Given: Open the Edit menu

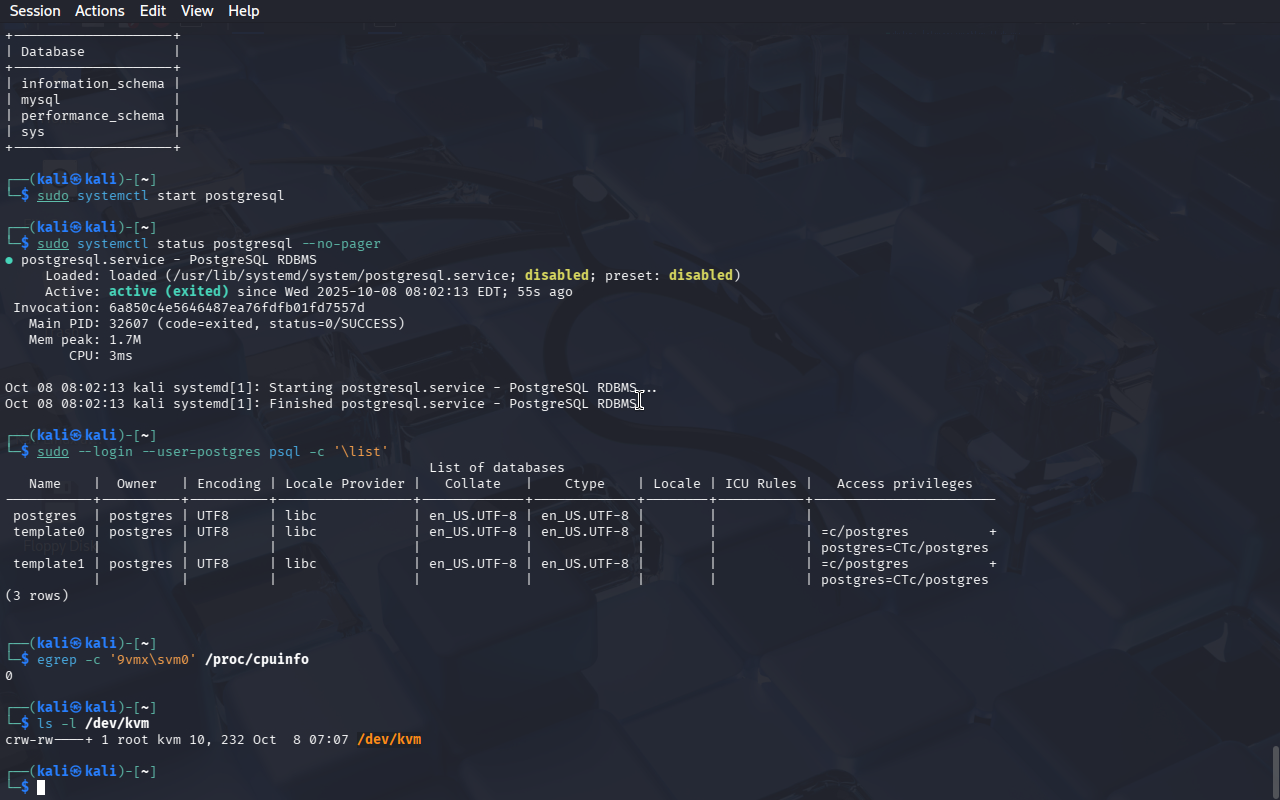Looking at the screenshot, I should (153, 11).
